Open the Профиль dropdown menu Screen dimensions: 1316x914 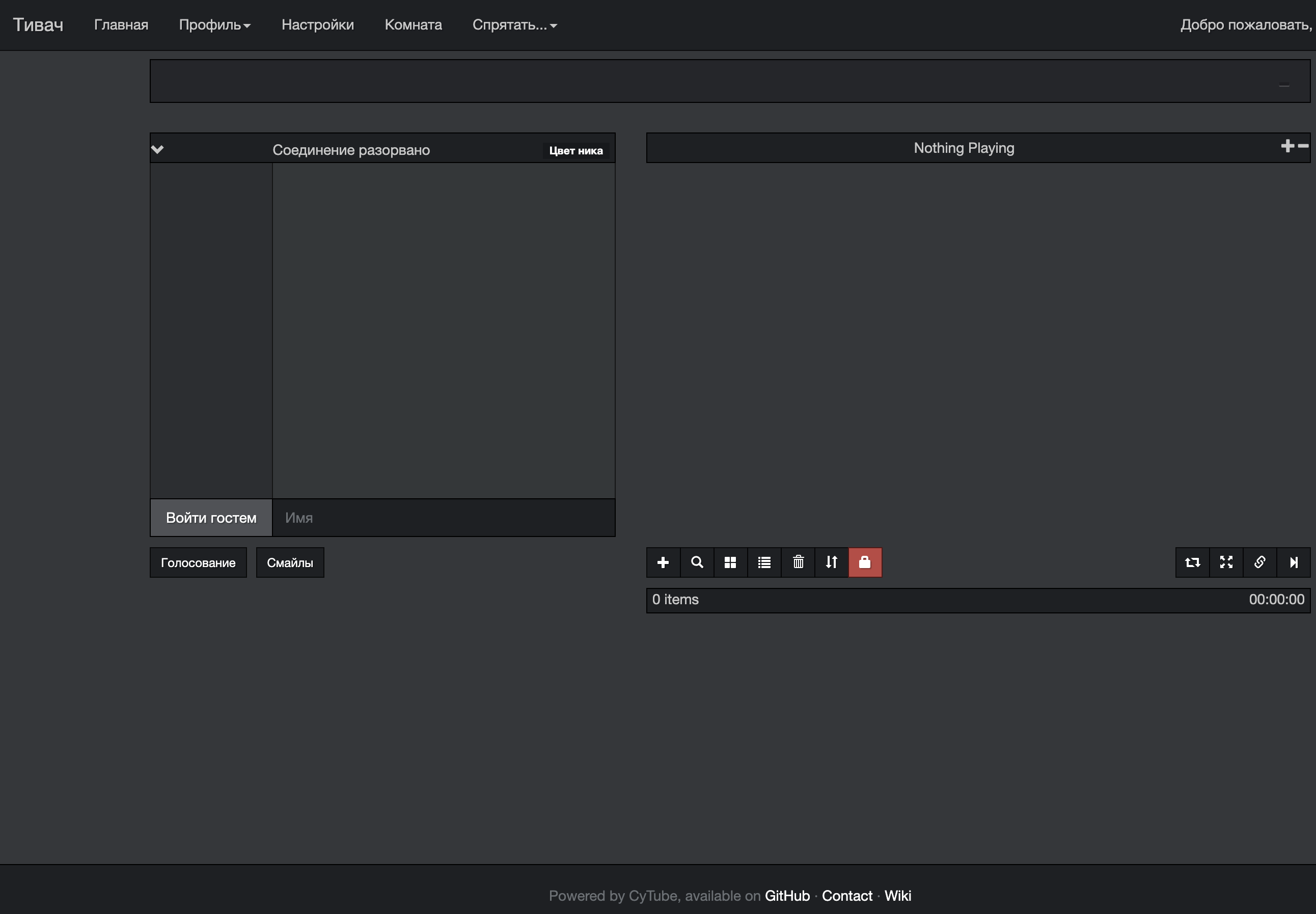[214, 24]
